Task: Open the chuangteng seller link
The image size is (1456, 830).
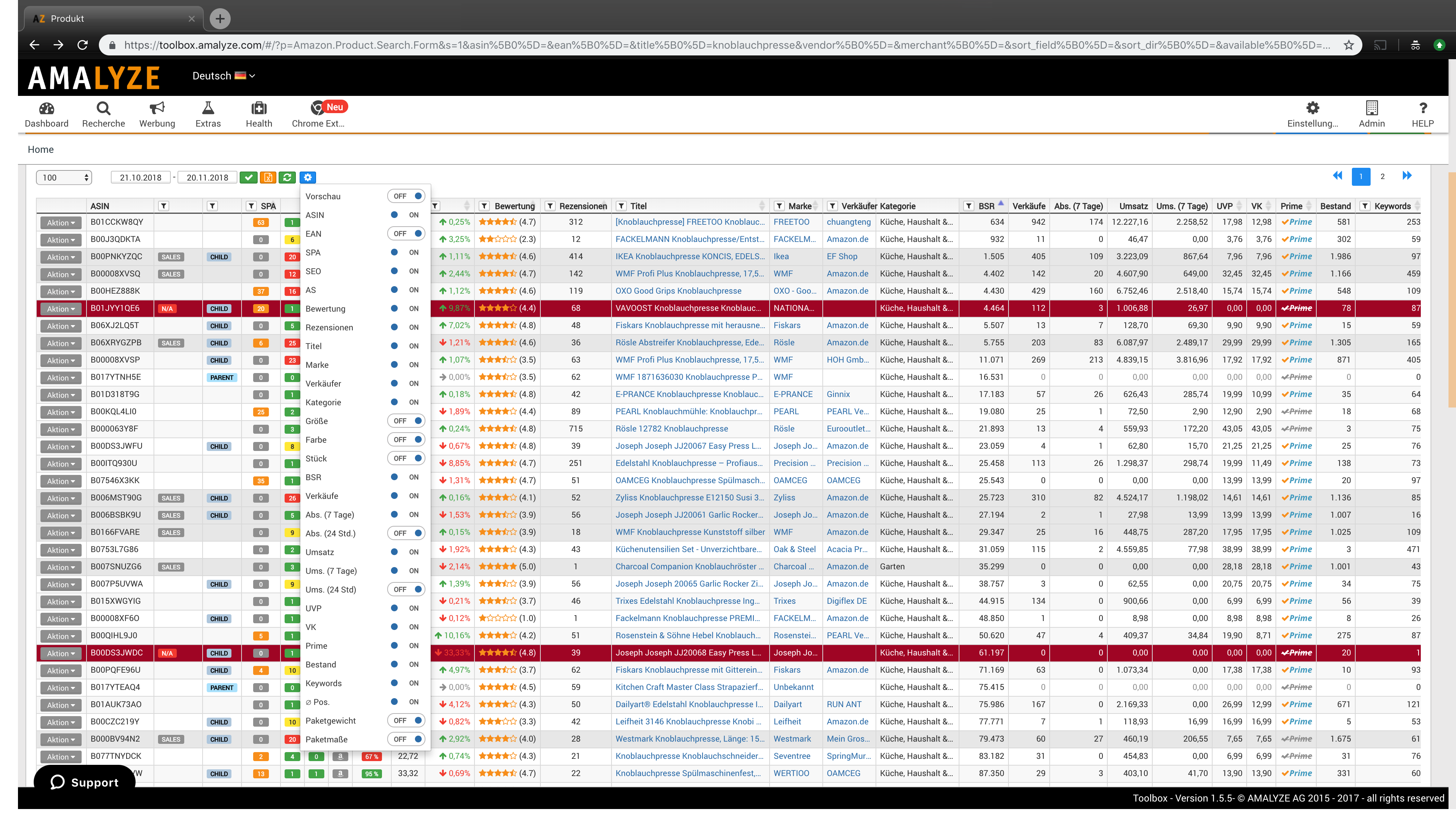Action: (849, 222)
